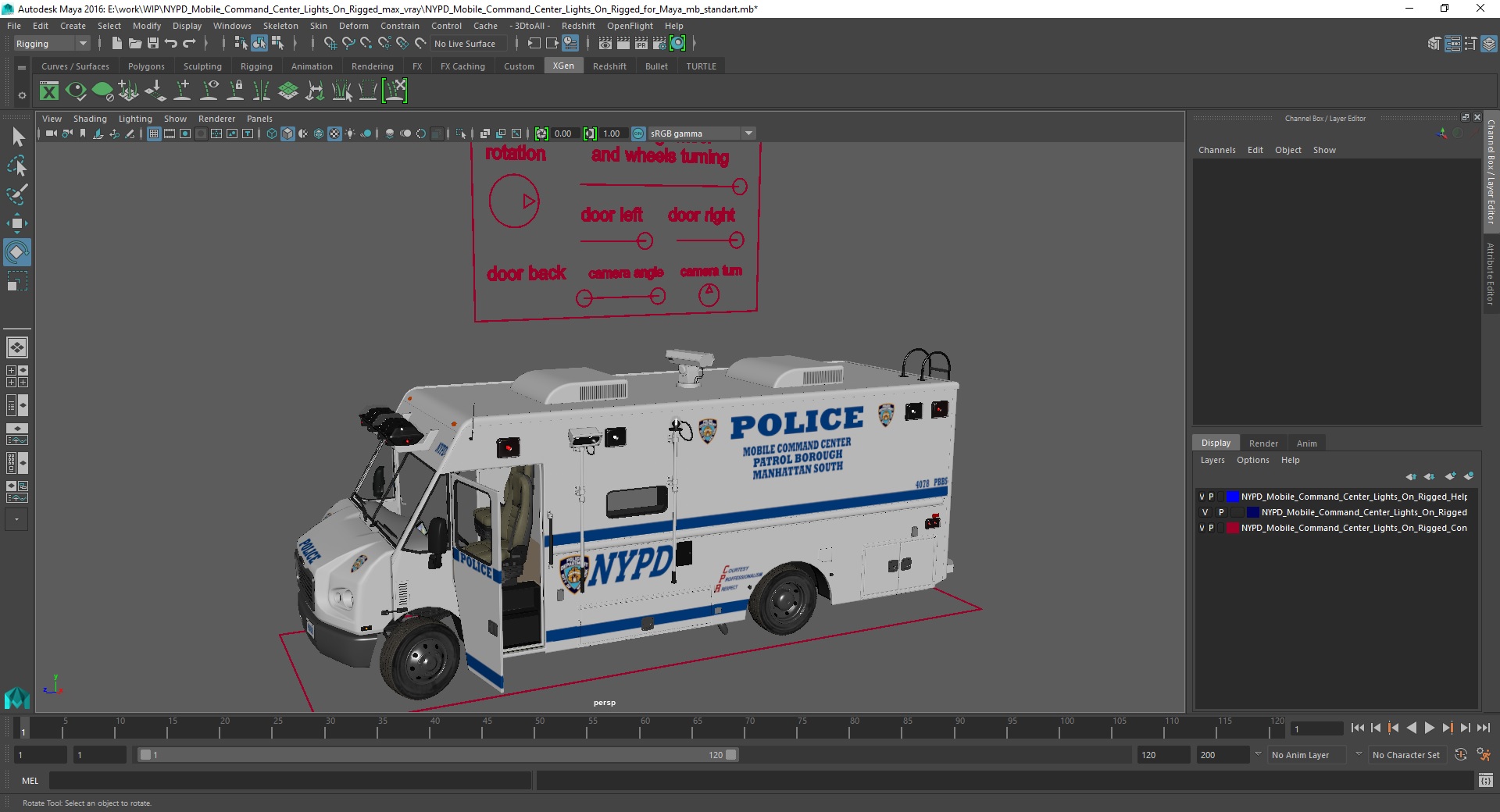
Task: Open Channels menu in Channel Box
Action: coord(1216,150)
